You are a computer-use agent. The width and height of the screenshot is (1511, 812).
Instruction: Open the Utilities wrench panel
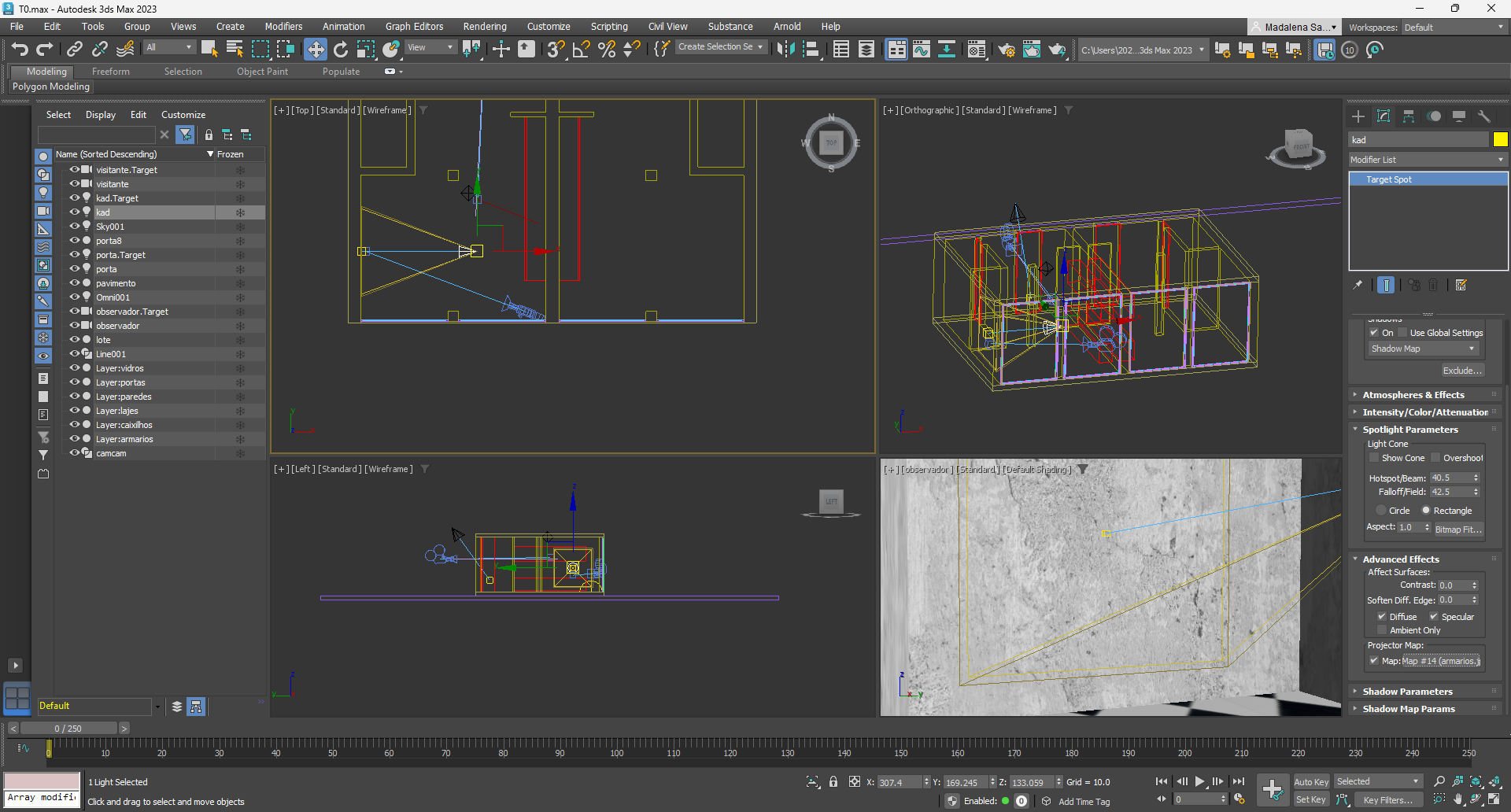click(x=1484, y=116)
